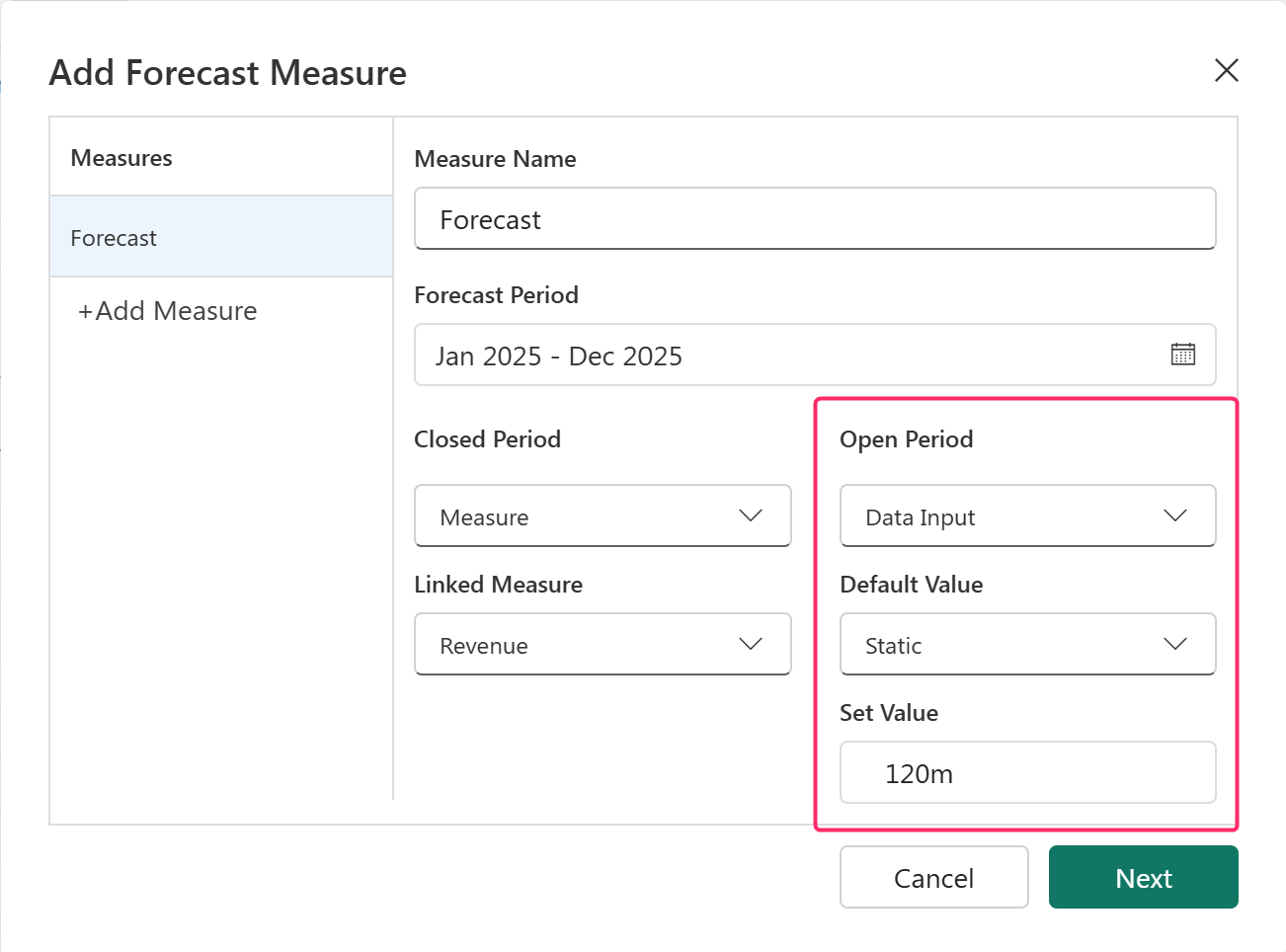Click the Set Value field containing 120m
1286x952 pixels.
(x=1027, y=773)
